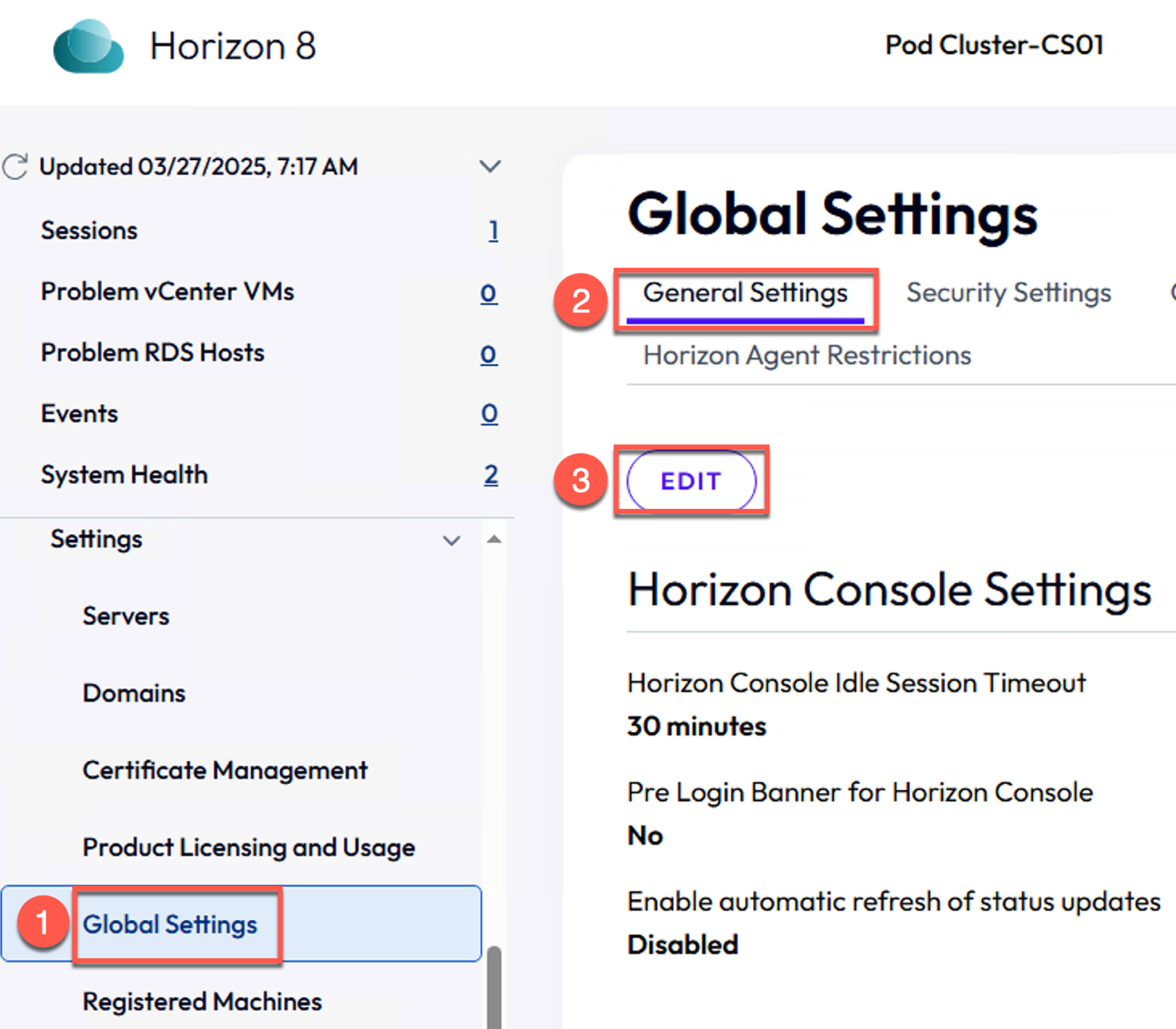Click the Disabled automatic refresh value
The height and width of the screenshot is (1029, 1176).
tap(682, 945)
